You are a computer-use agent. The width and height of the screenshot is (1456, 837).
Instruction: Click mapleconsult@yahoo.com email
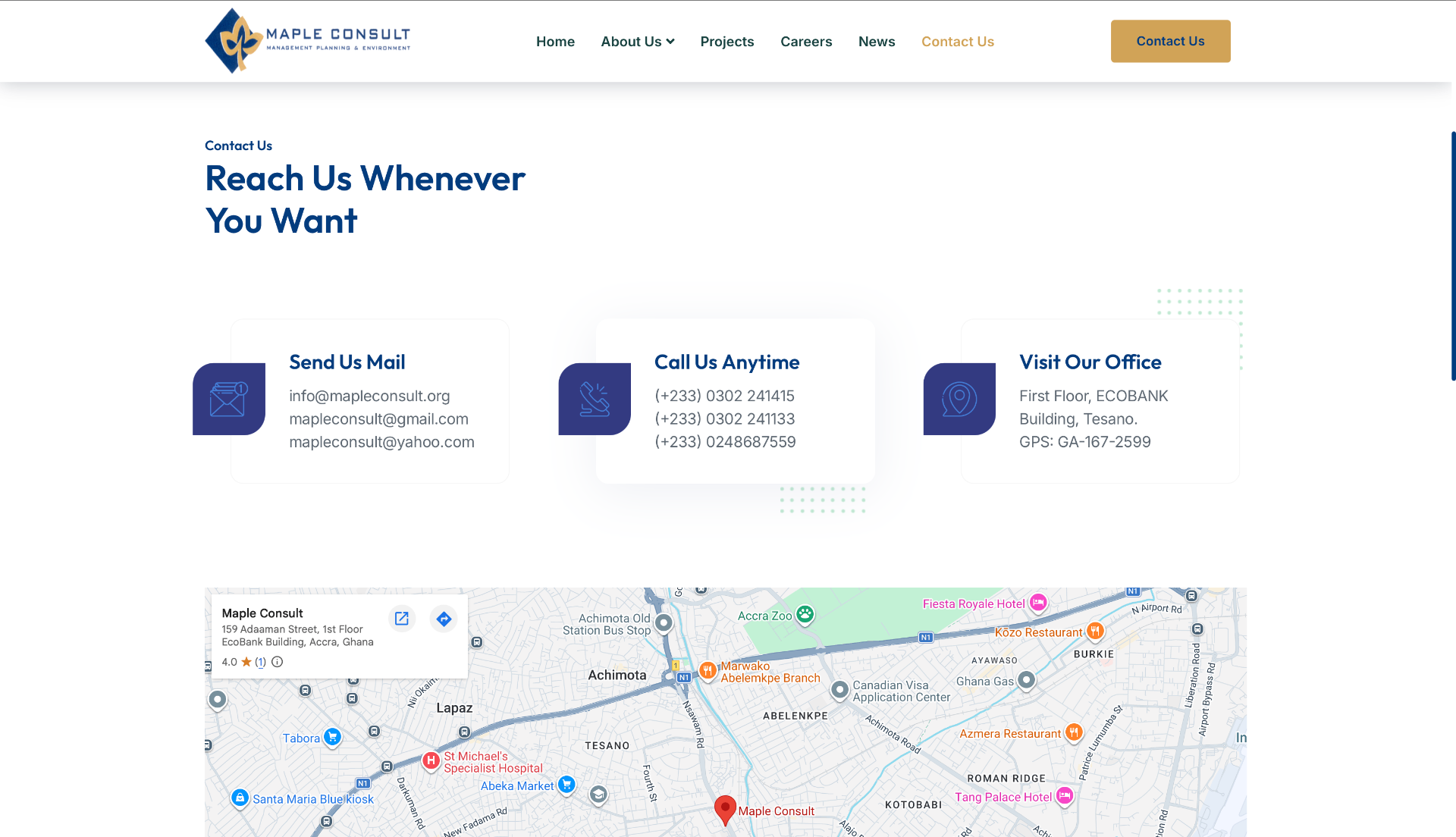pos(381,441)
